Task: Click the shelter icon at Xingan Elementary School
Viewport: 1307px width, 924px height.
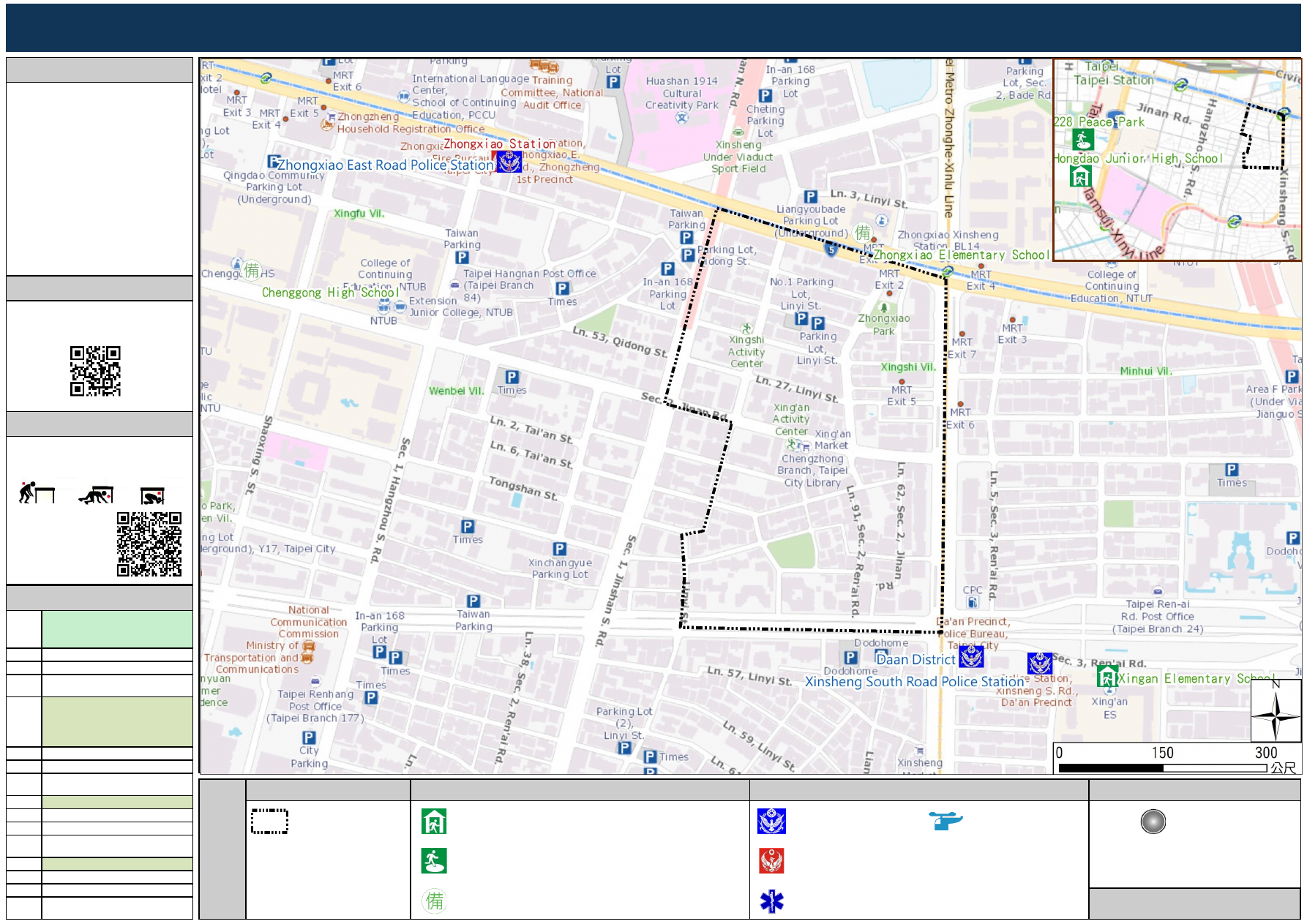Action: click(1107, 677)
